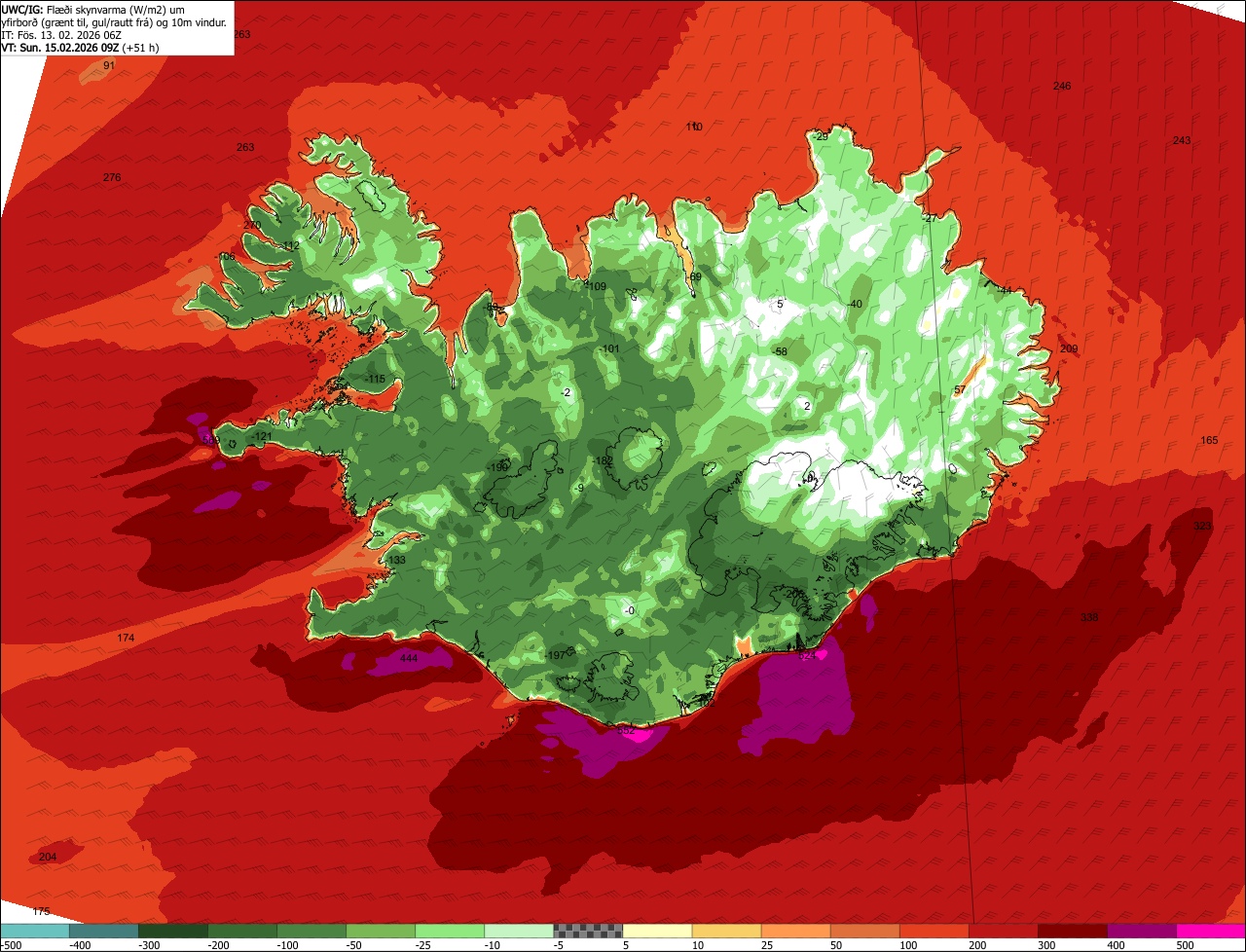Pick the -25 to -10 light green swatch
The width and height of the screenshot is (1246, 952).
[450, 931]
